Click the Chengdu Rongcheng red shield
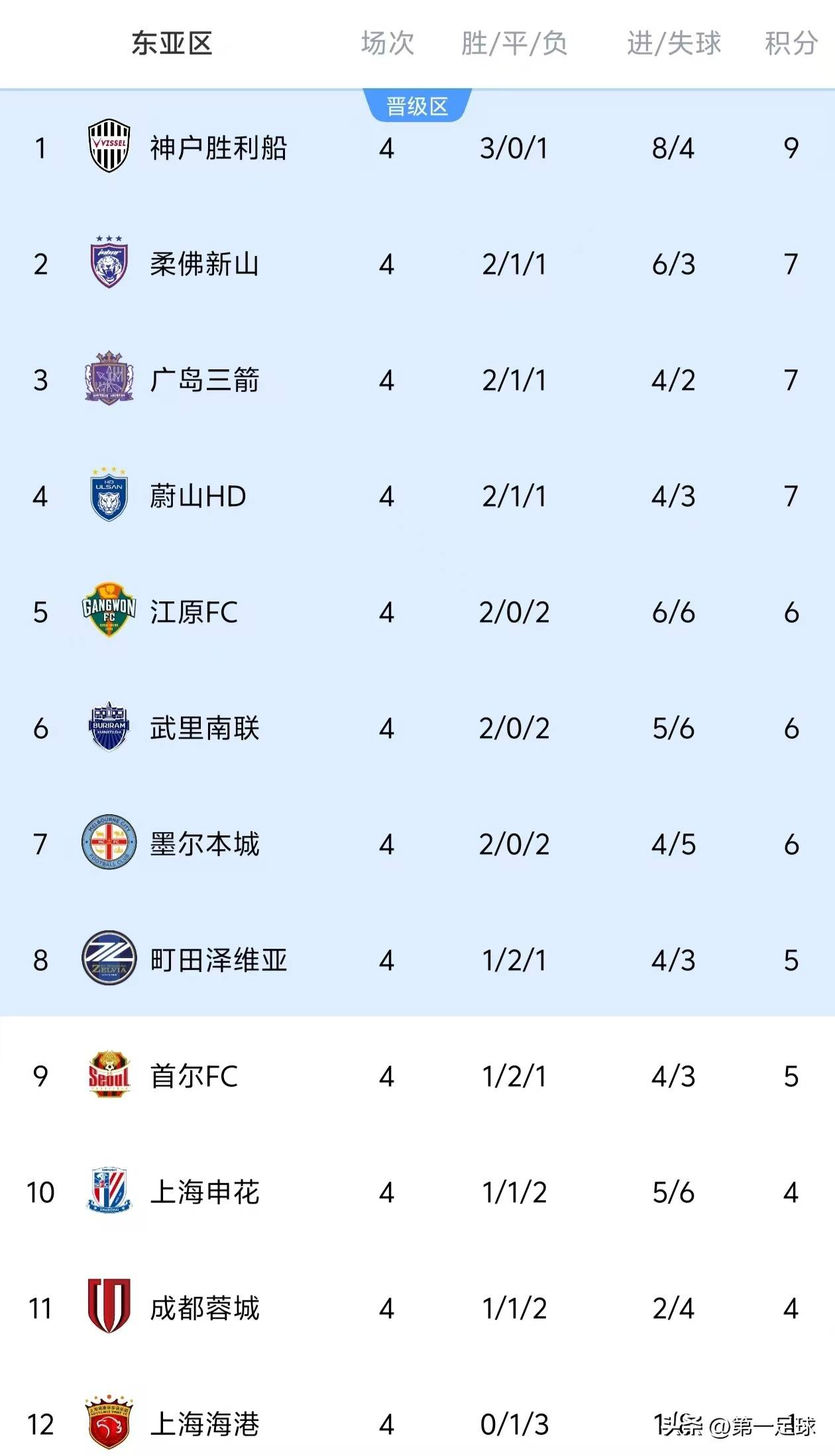 pyautogui.click(x=109, y=1307)
